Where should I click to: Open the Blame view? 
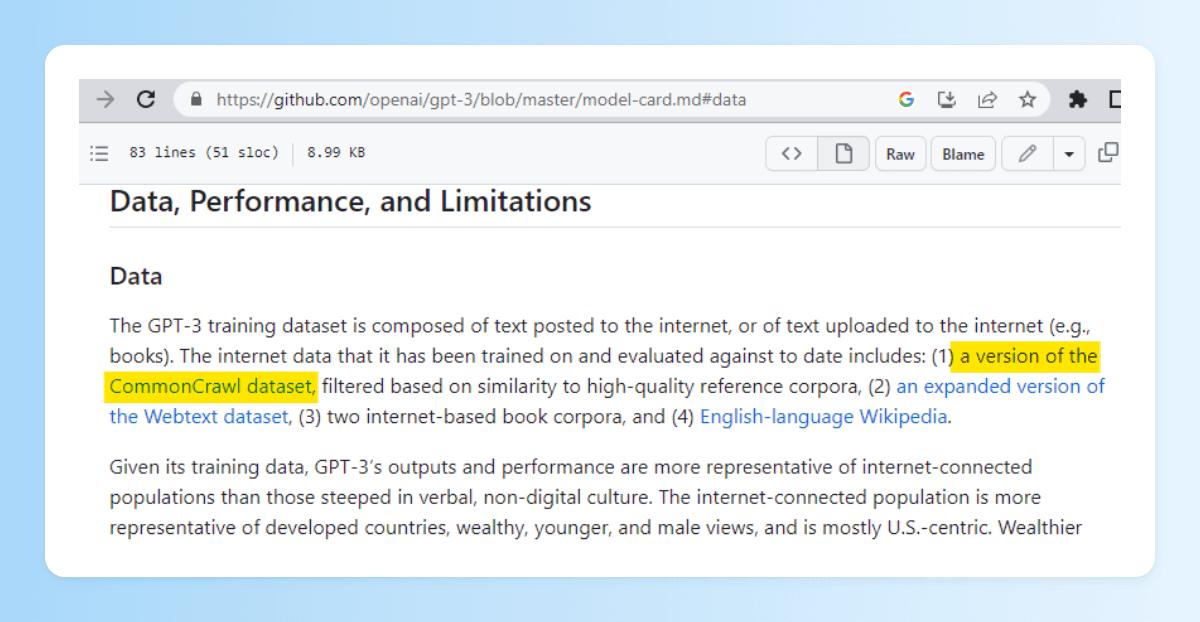click(963, 154)
